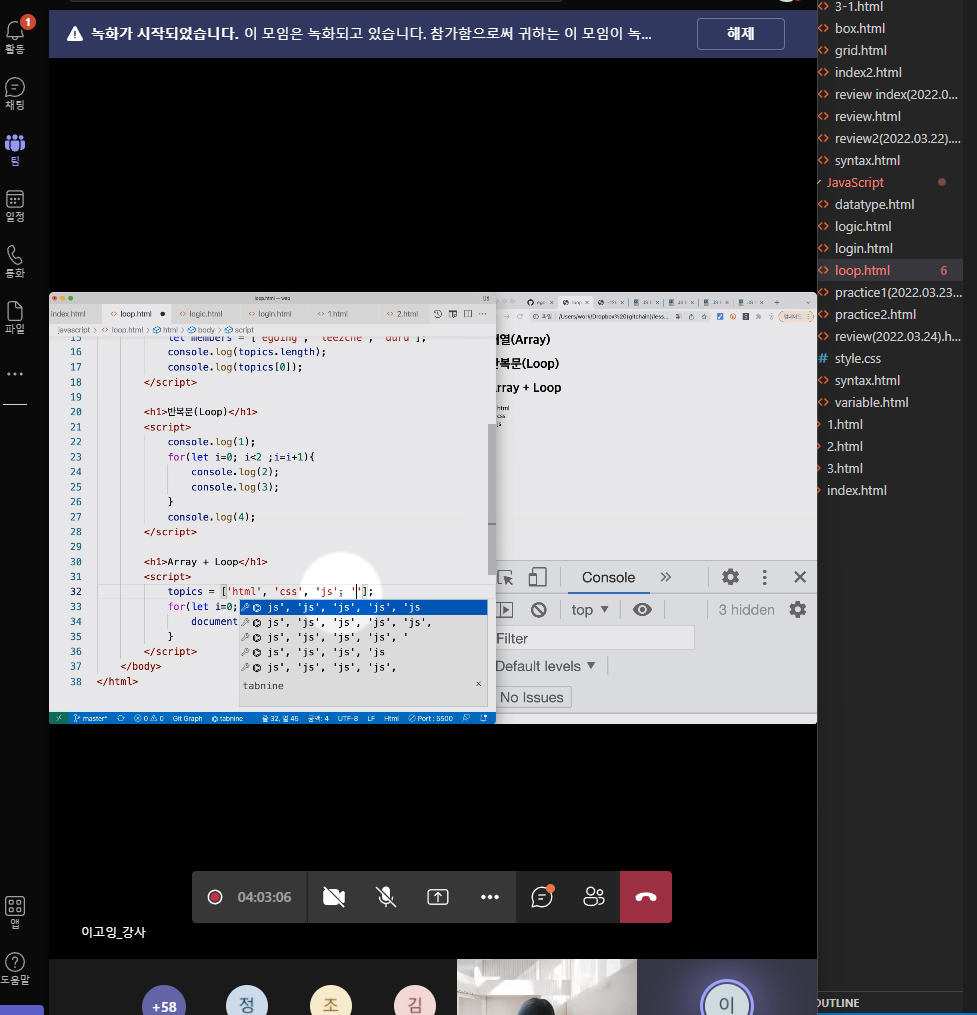The height and width of the screenshot is (1015, 977).
Task: Switch to login.html tab in shared editor
Action: coord(275,314)
